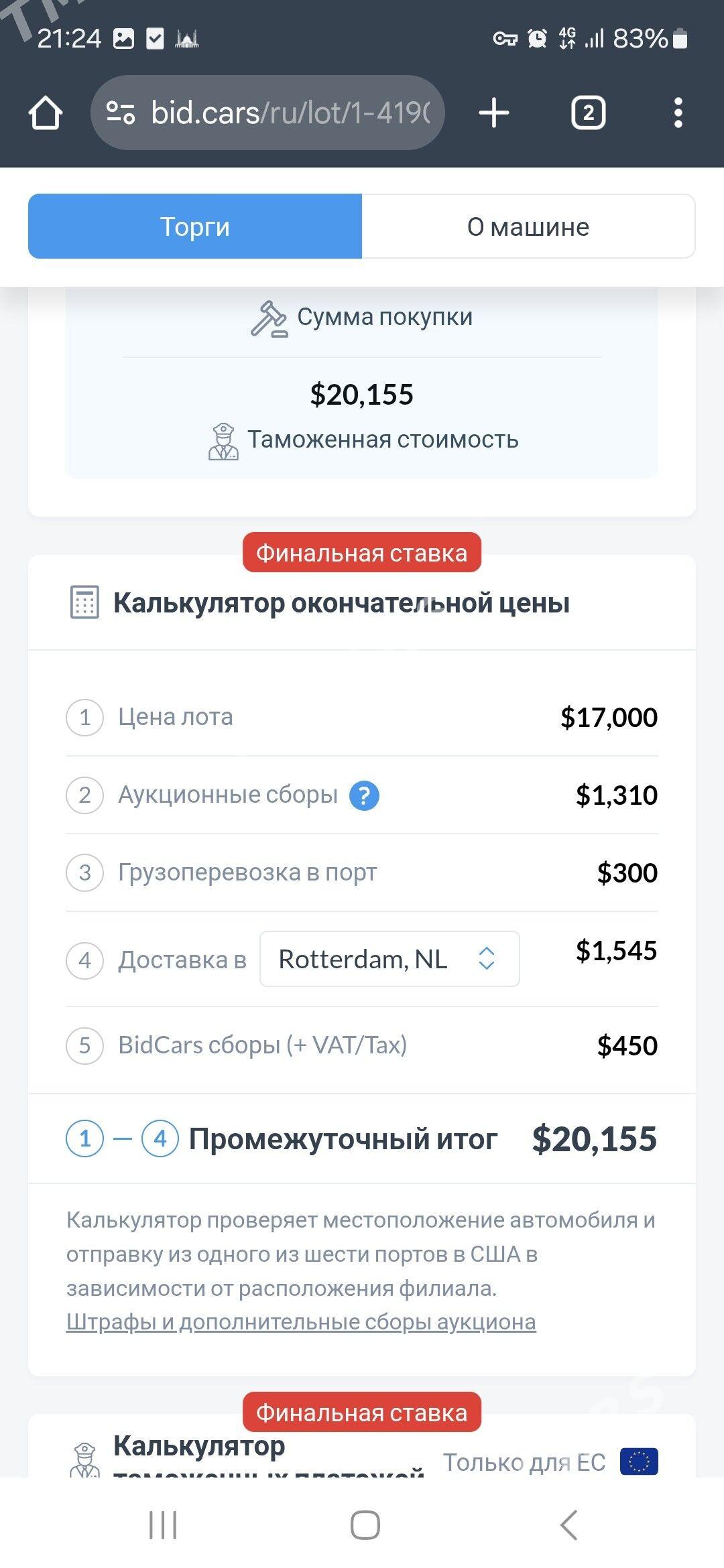Click the up-down arrows in the port selector
Viewport: 724px width, 1568px height.
pos(487,959)
